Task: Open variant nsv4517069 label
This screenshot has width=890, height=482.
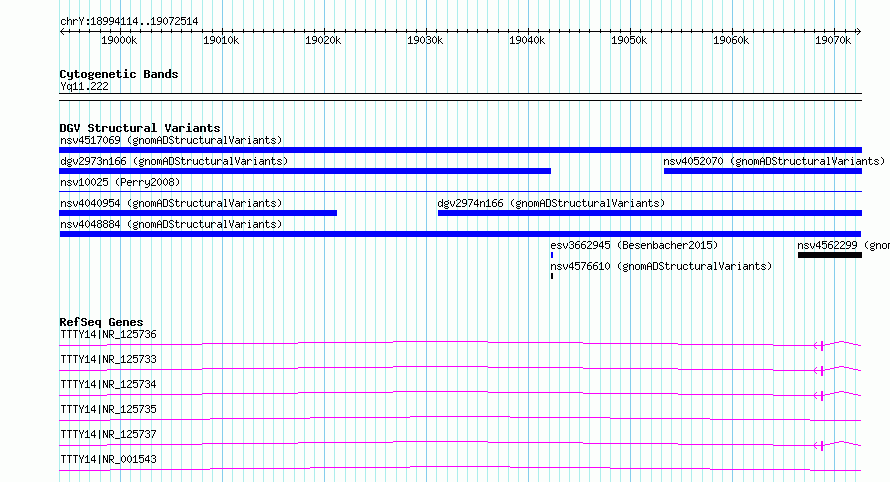Action: pos(171,140)
